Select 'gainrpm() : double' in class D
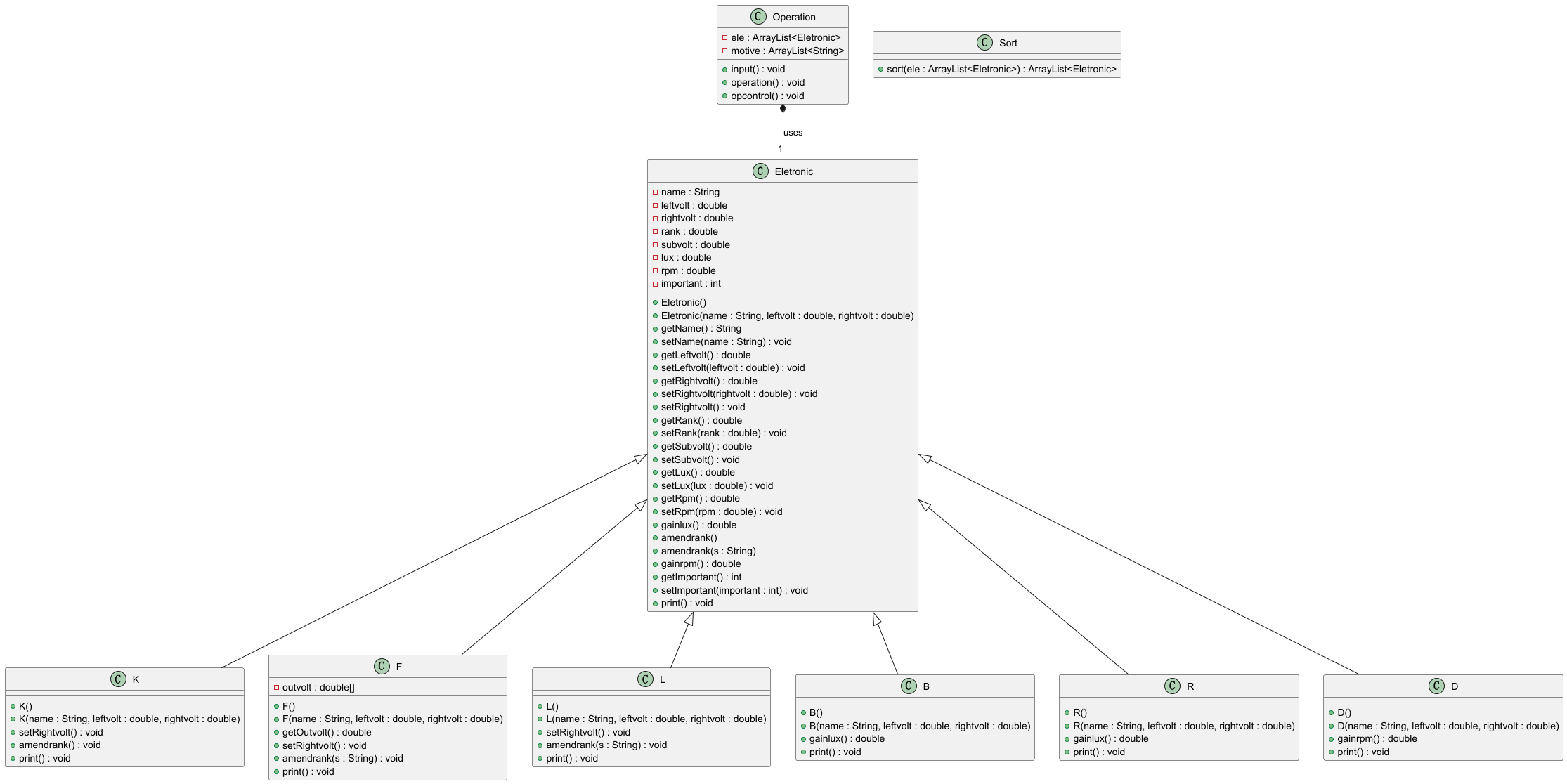 pos(1377,739)
